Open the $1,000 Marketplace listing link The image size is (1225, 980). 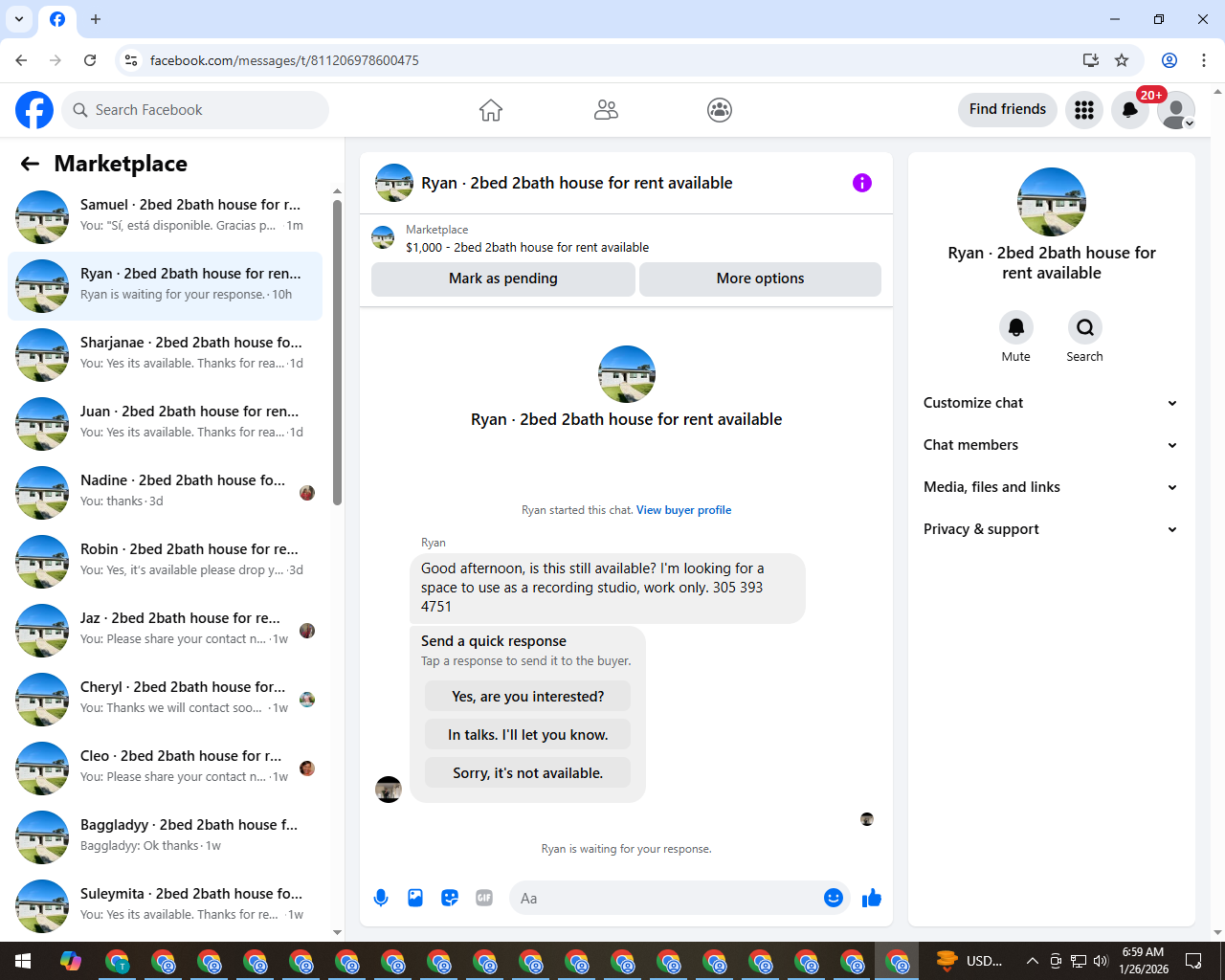(527, 247)
